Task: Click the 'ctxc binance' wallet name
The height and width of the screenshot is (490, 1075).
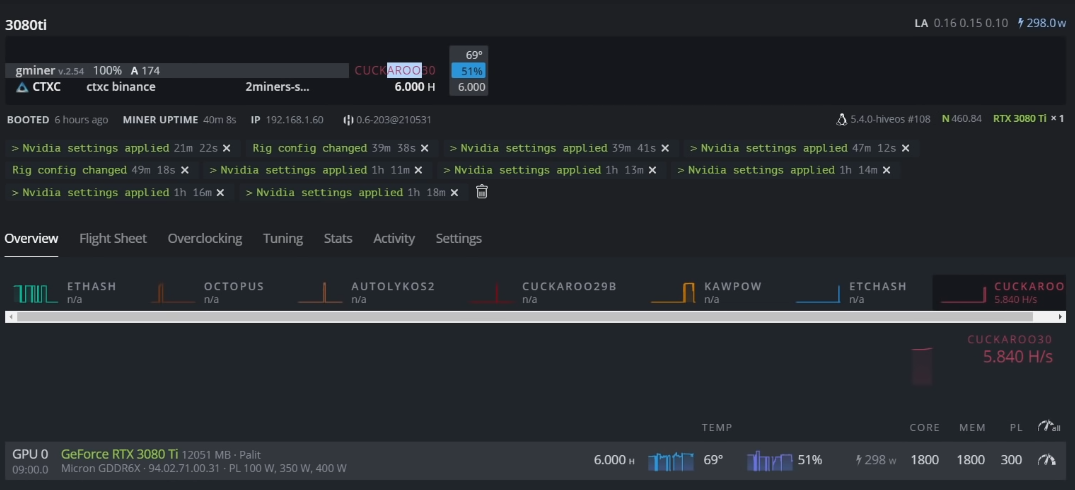Action: tap(121, 87)
